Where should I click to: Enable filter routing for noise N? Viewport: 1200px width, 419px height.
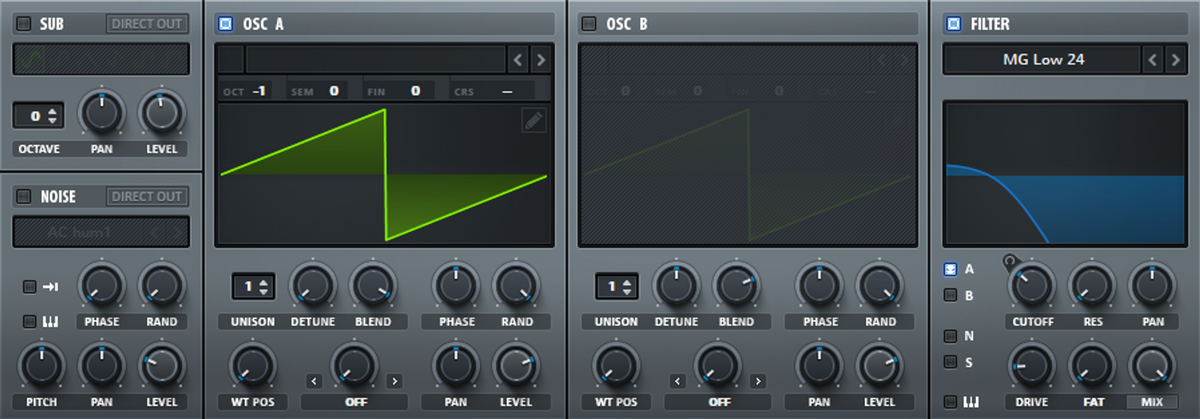(x=950, y=335)
